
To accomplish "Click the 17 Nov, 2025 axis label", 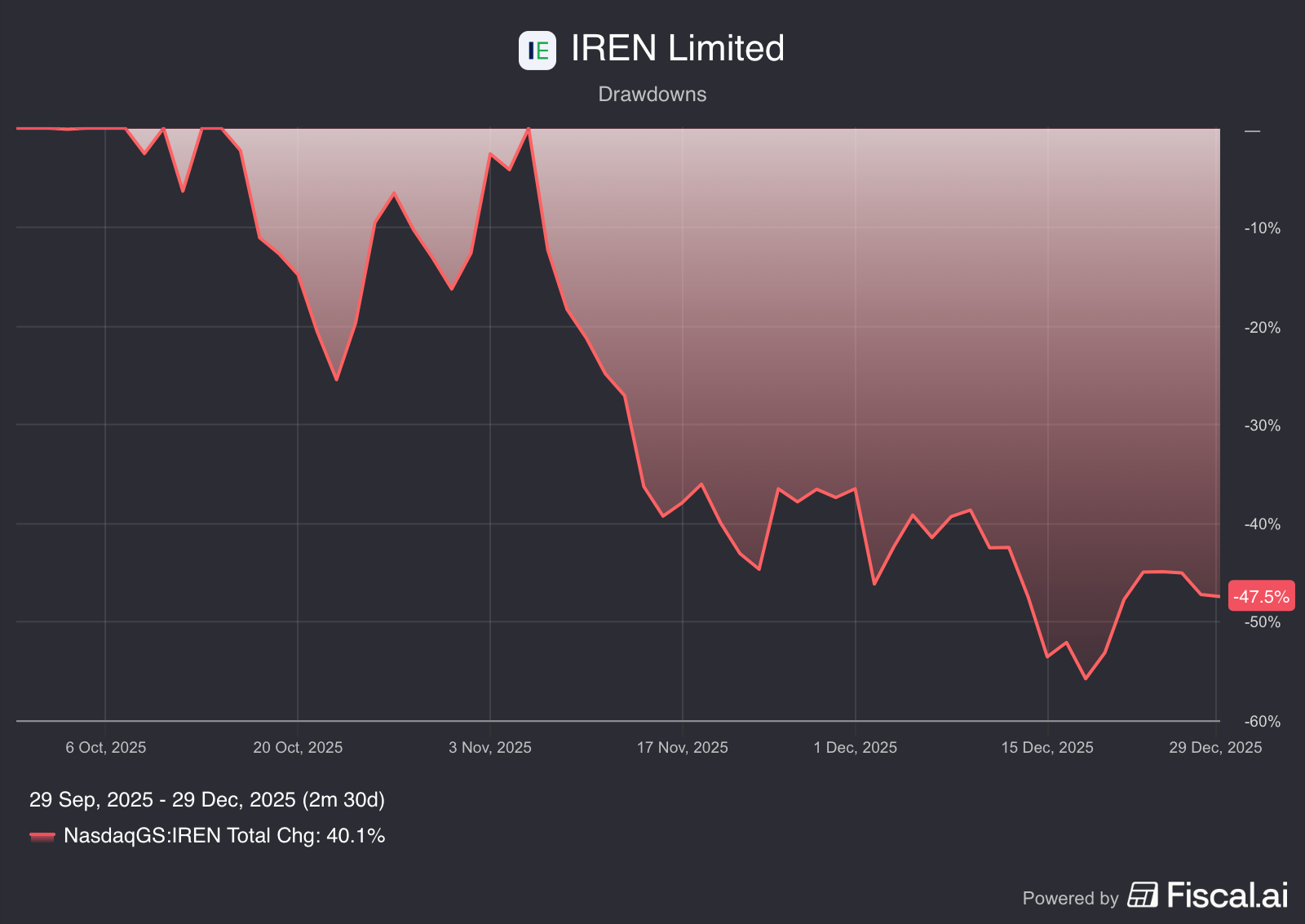I will point(683,747).
